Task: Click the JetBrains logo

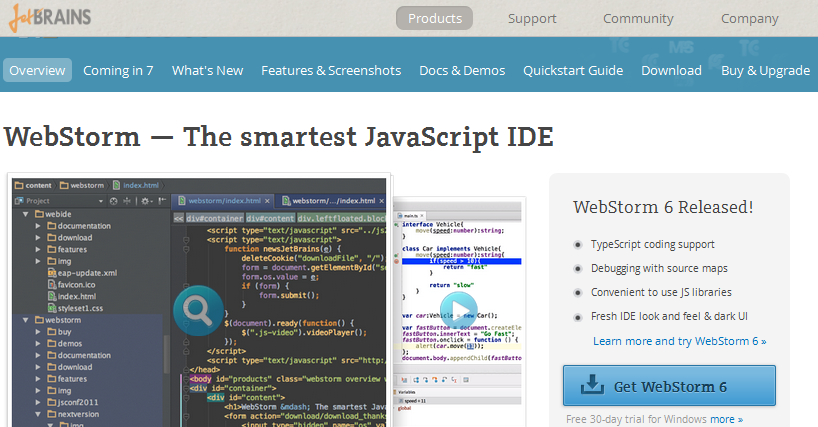Action: click(50, 17)
